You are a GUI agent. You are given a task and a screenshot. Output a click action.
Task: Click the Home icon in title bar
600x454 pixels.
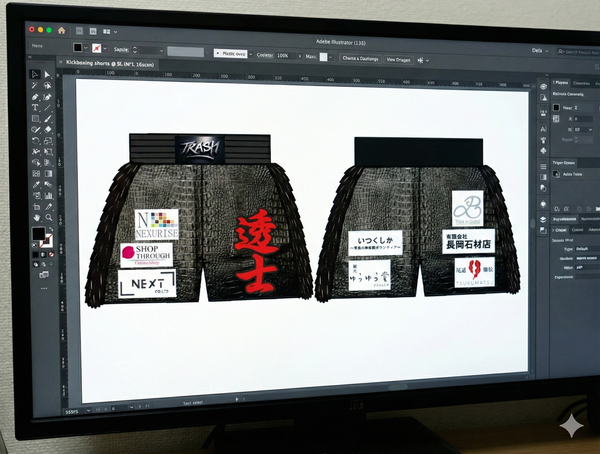(62, 31)
